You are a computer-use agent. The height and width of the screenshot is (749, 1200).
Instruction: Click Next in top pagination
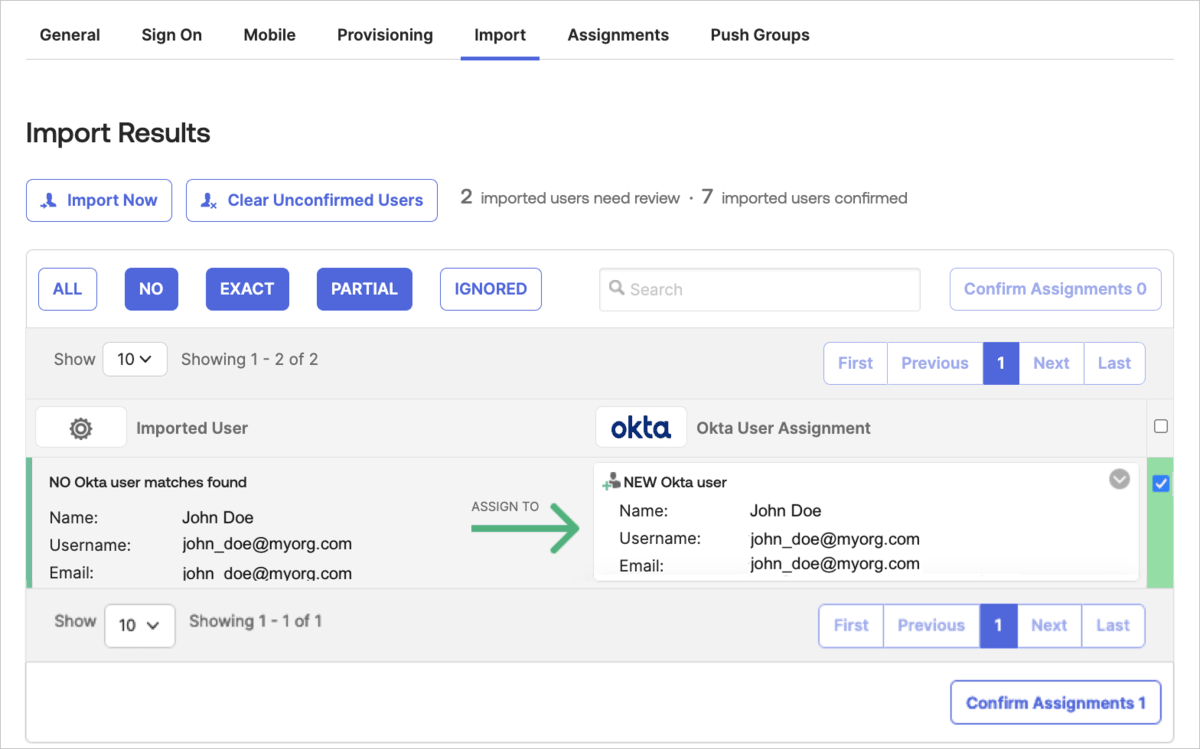[x=1051, y=363]
